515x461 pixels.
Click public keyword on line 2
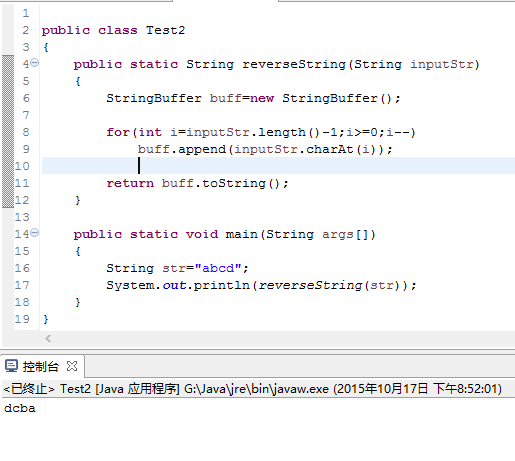[66, 31]
